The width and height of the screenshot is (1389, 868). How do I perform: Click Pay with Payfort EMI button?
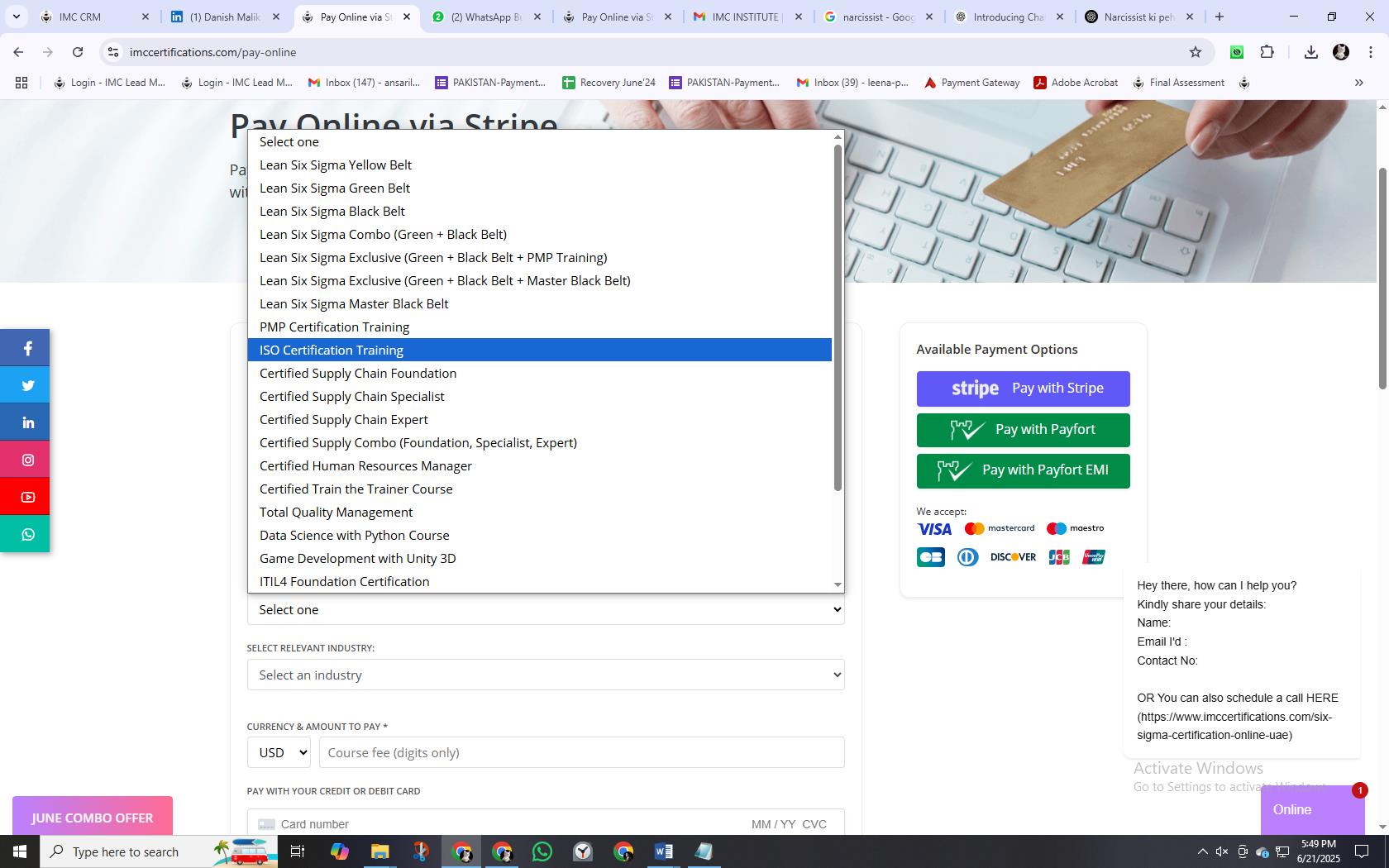coord(1023,470)
